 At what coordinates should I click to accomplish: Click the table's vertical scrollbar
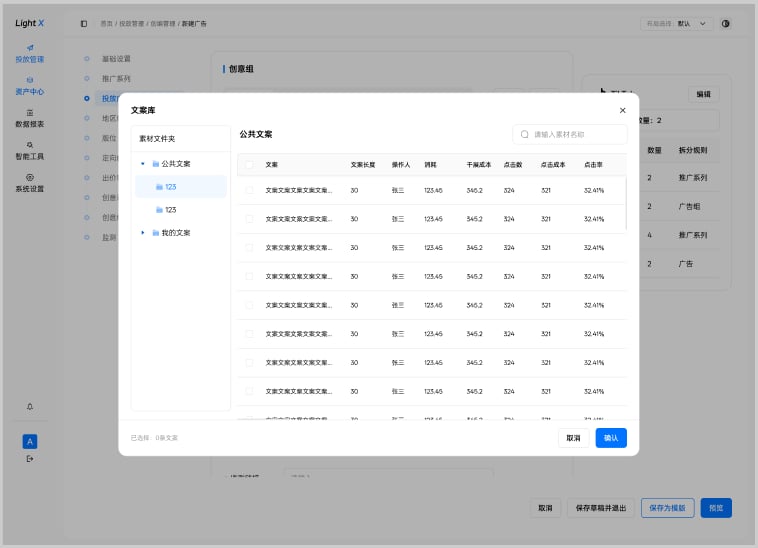[626, 203]
